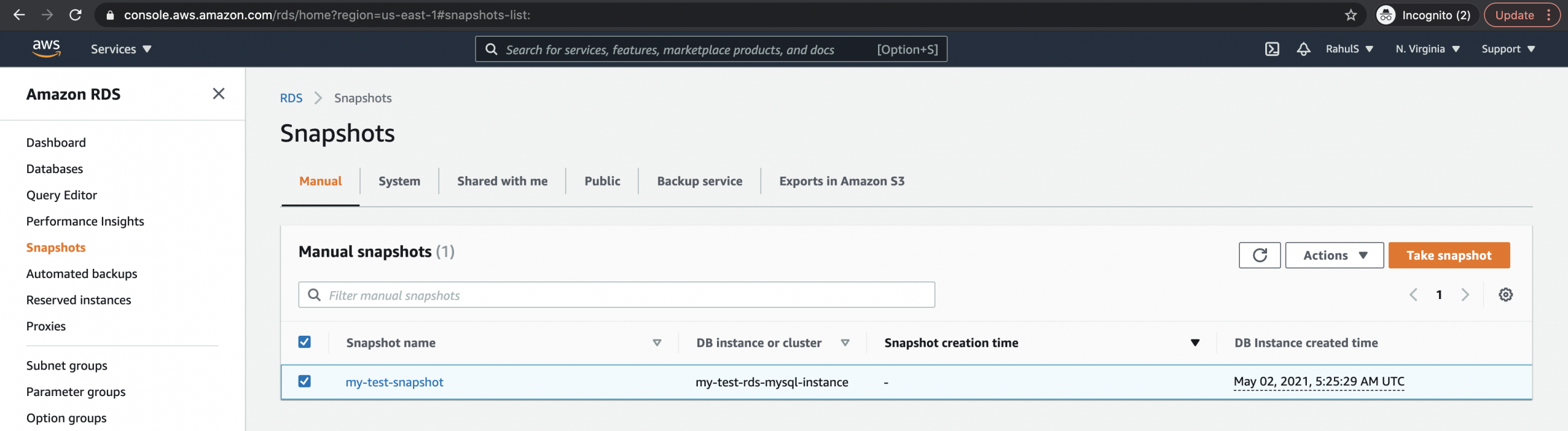The width and height of the screenshot is (1568, 431).
Task: Click the browser forward arrow
Action: click(x=47, y=14)
